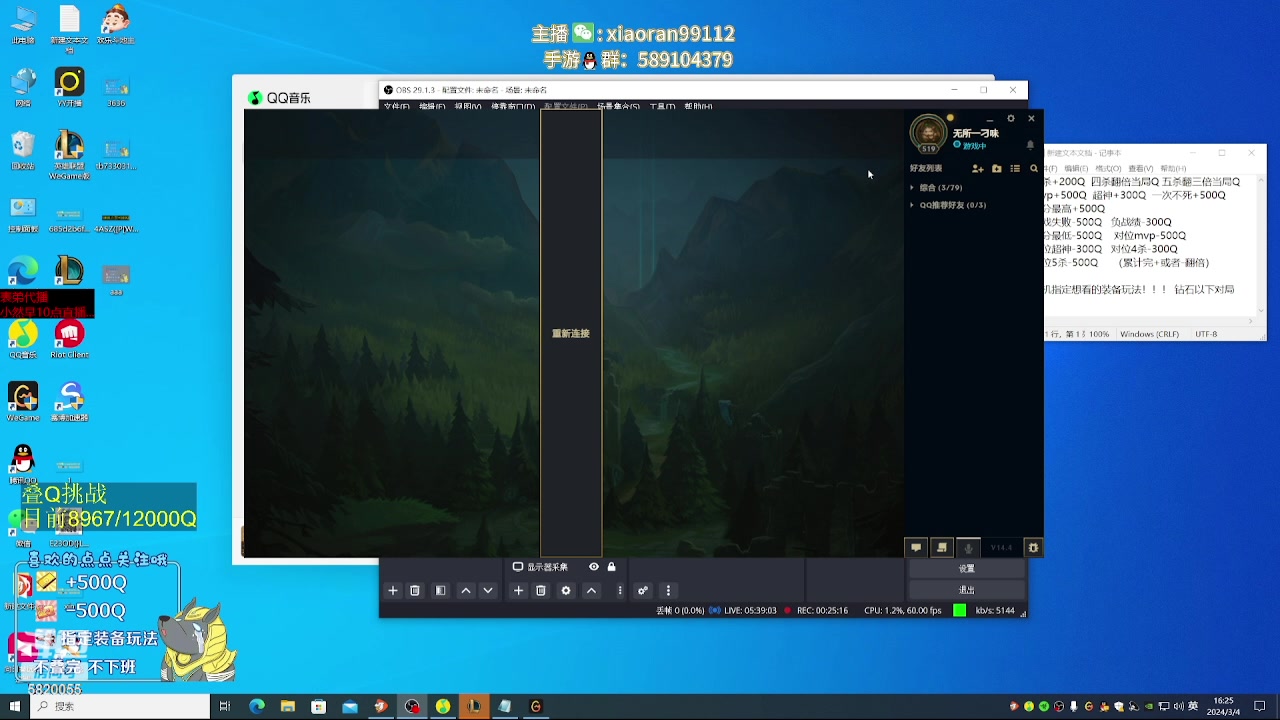The height and width of the screenshot is (720, 1280).
Task: Click the 退出 button in OBS
Action: click(967, 590)
